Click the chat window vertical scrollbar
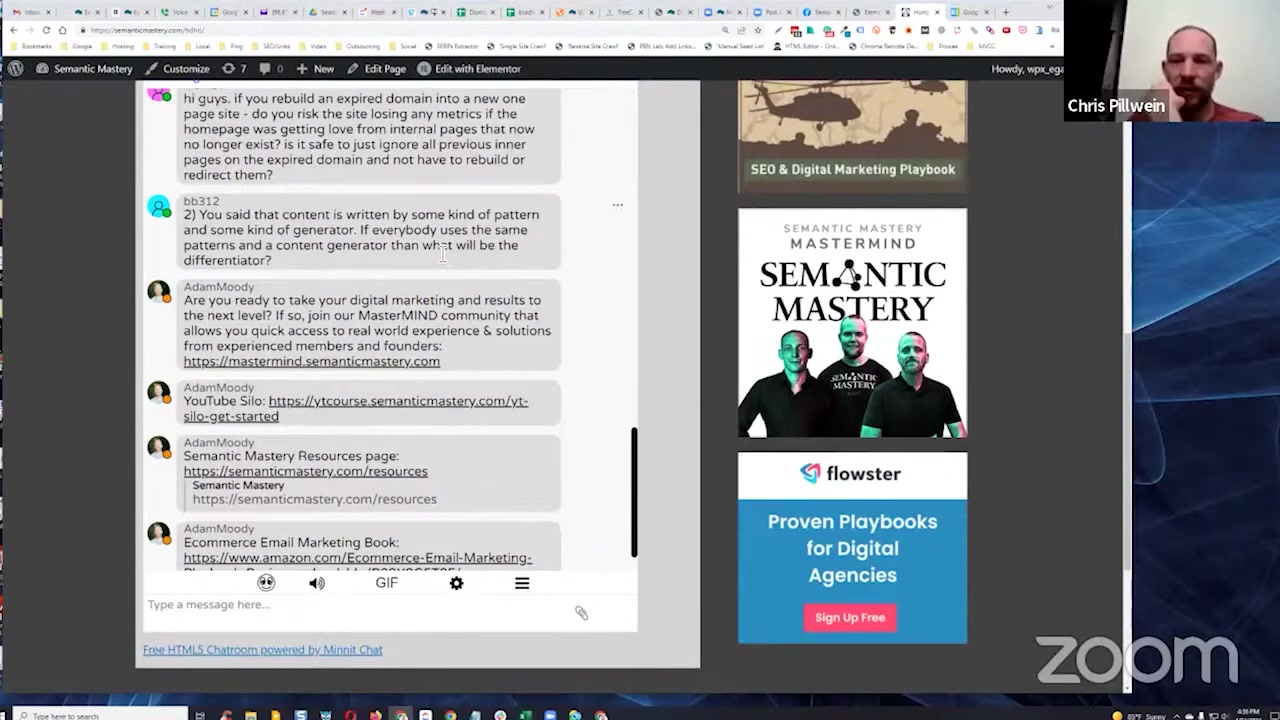Image resolution: width=1280 pixels, height=720 pixels. (x=634, y=492)
